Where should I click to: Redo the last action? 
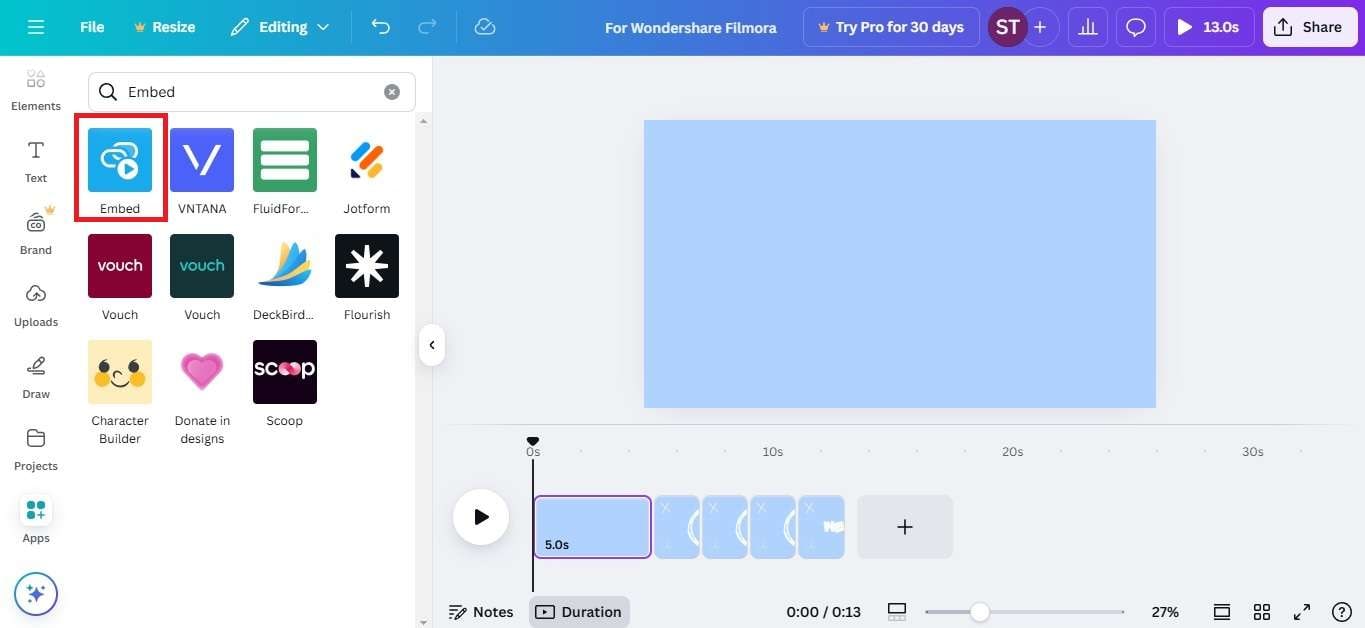426,27
